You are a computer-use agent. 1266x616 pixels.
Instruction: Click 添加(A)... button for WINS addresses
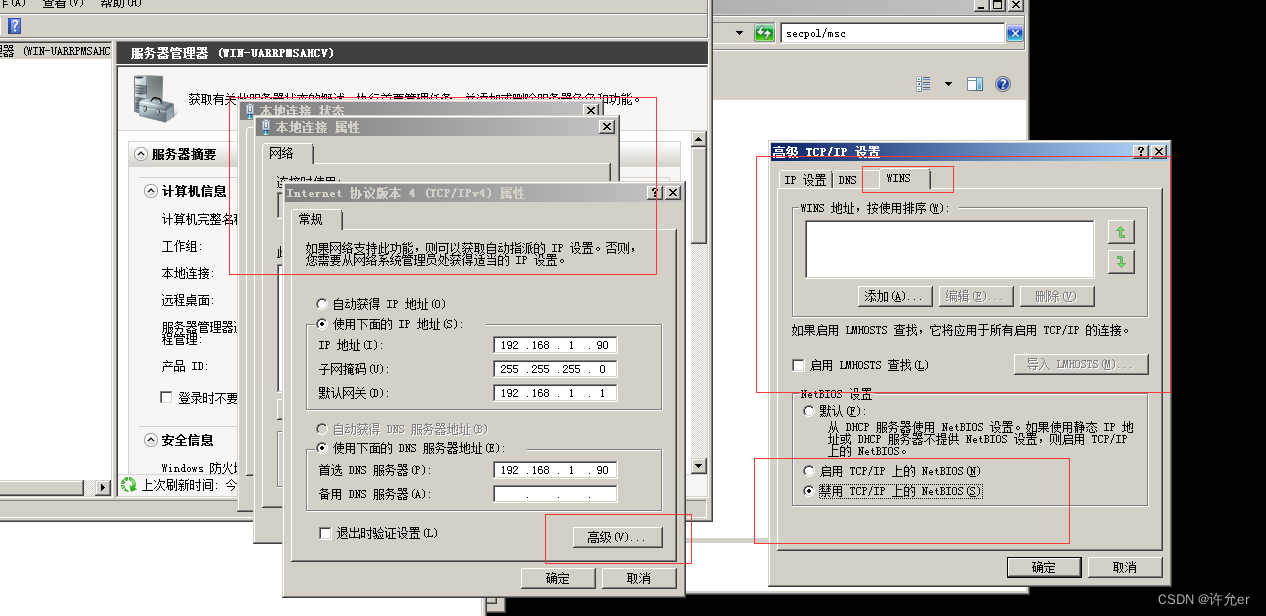tap(896, 296)
